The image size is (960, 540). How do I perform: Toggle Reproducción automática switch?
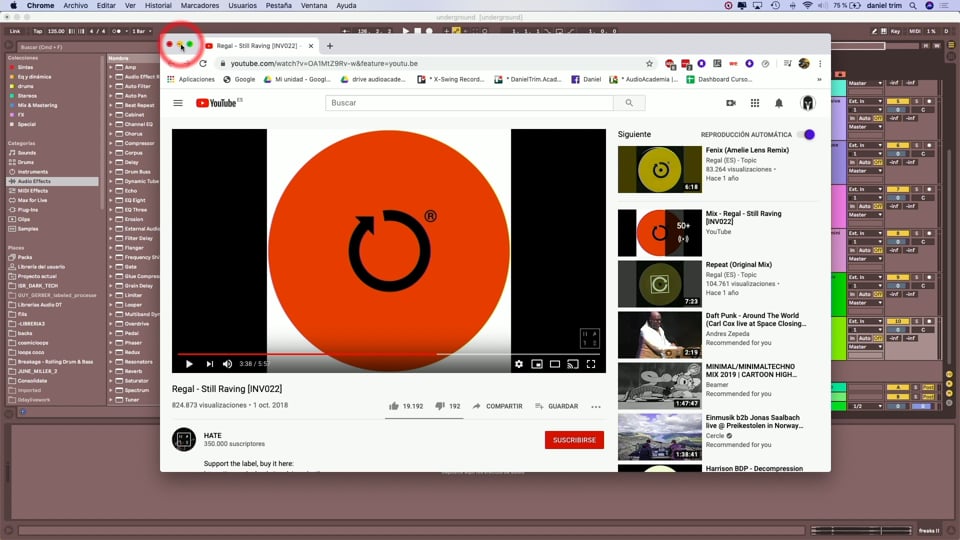tap(808, 135)
